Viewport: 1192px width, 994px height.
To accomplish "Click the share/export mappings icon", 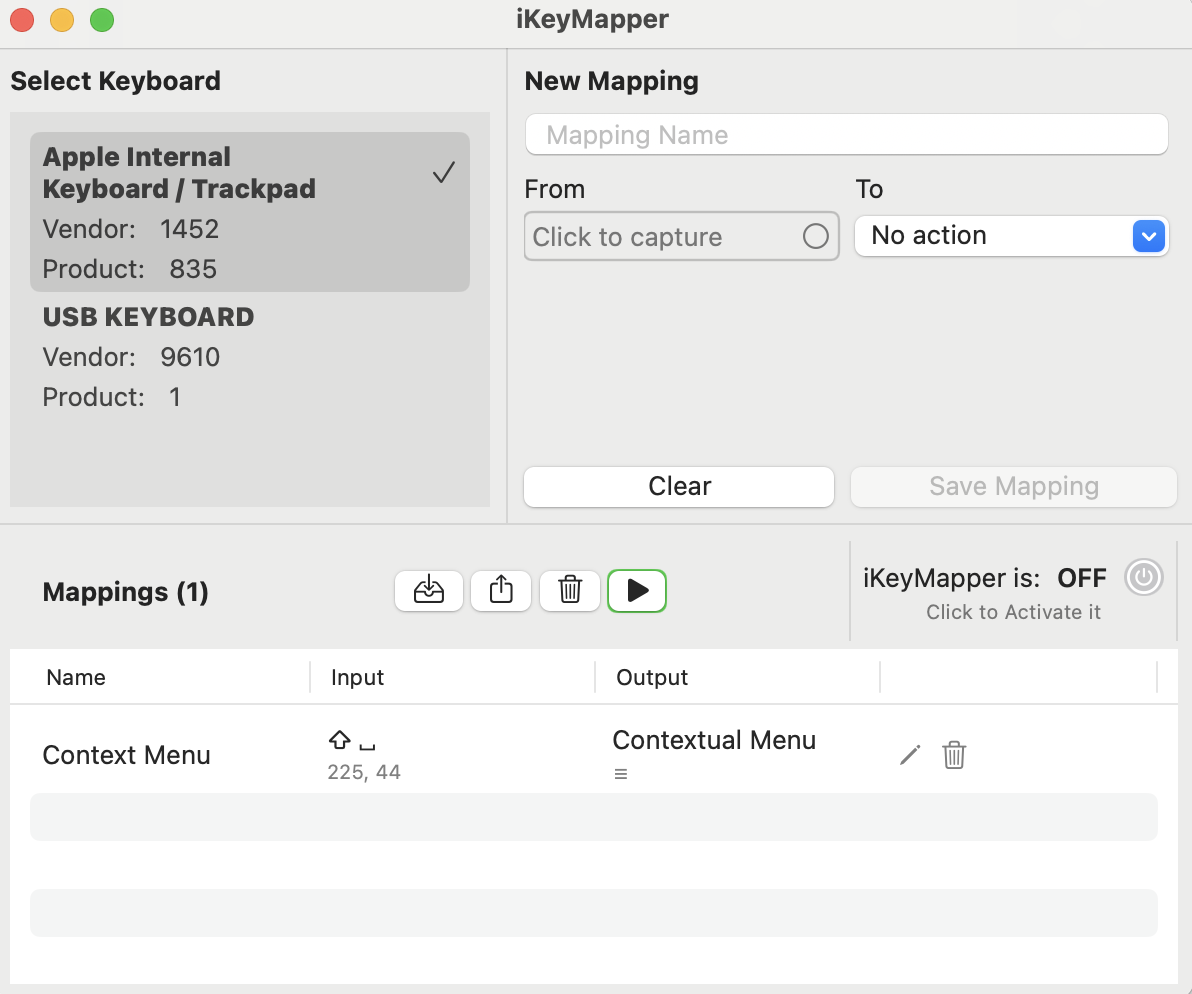I will click(x=501, y=591).
